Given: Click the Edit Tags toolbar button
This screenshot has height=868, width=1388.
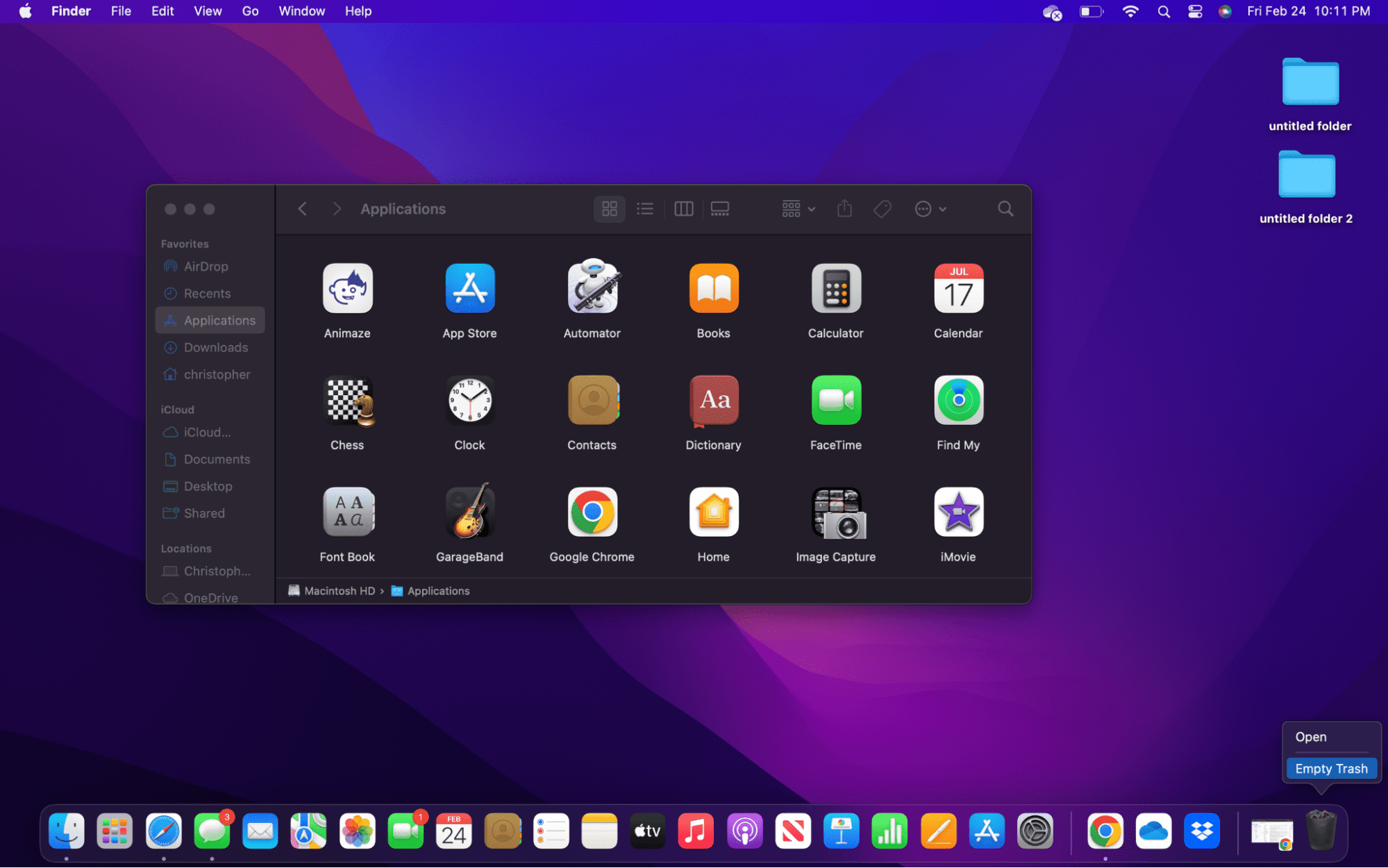Looking at the screenshot, I should point(883,209).
